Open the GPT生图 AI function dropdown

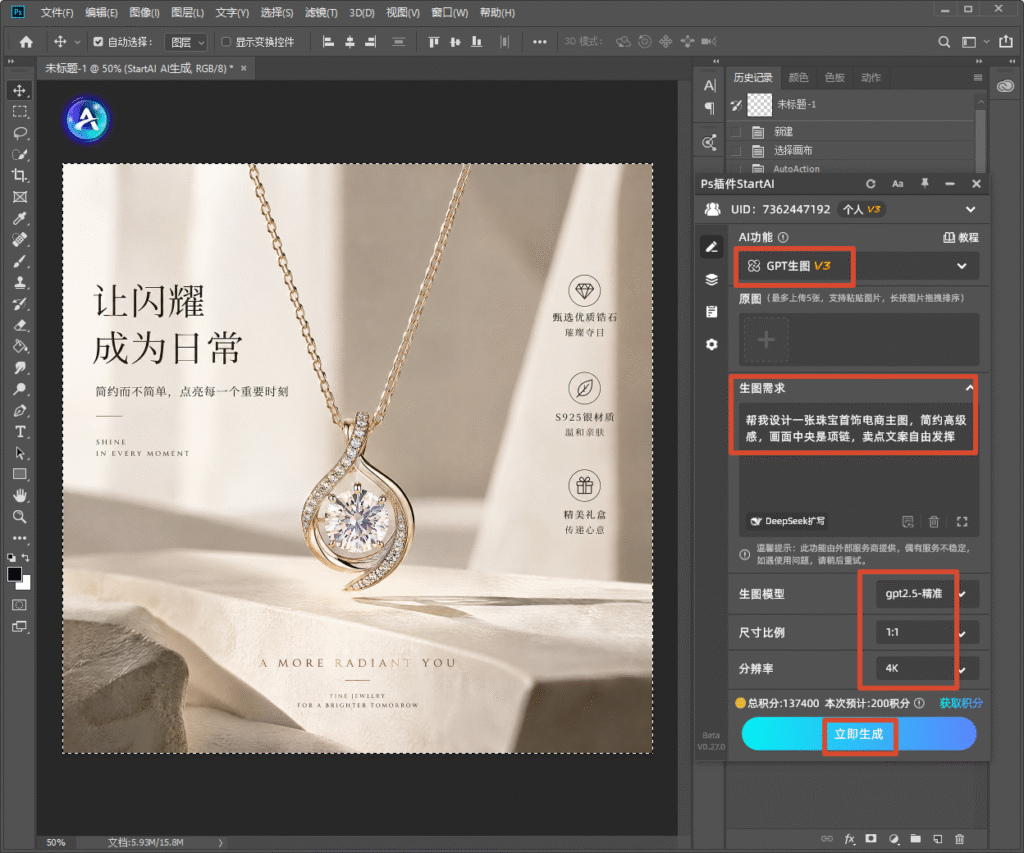tap(857, 266)
